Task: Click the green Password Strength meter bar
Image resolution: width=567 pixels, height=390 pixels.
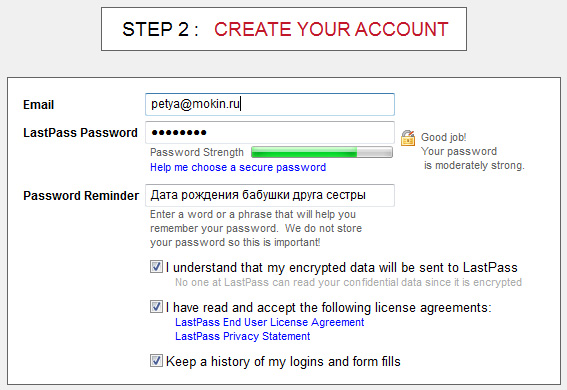Action: click(322, 152)
